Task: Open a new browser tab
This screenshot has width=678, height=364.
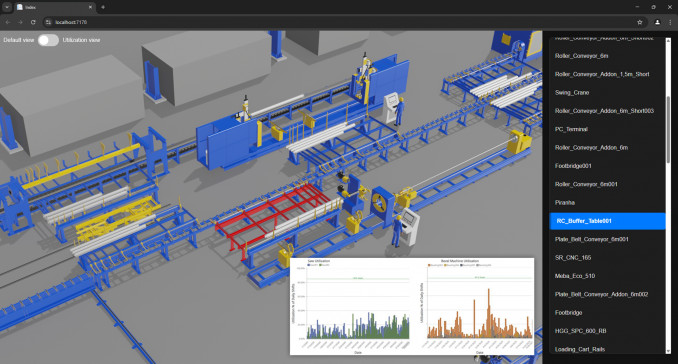Action: [103, 7]
